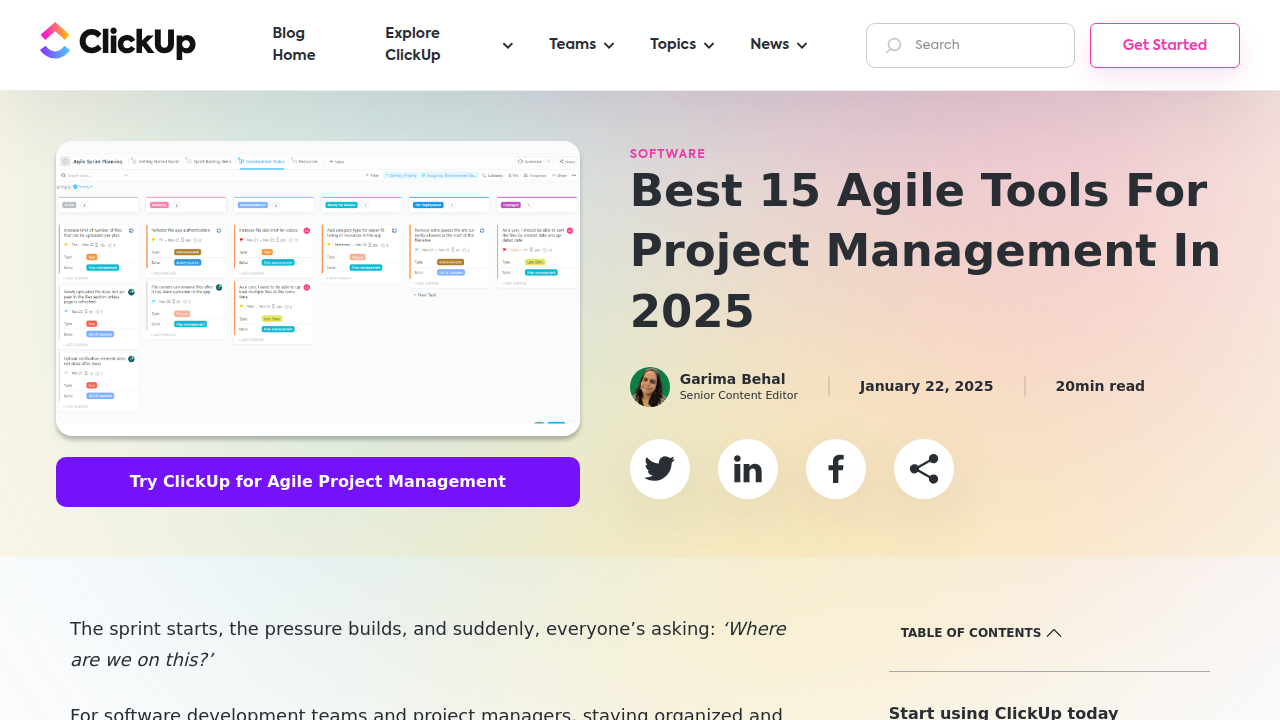Click the search magnifier icon
This screenshot has height=720, width=1280.
(x=893, y=45)
